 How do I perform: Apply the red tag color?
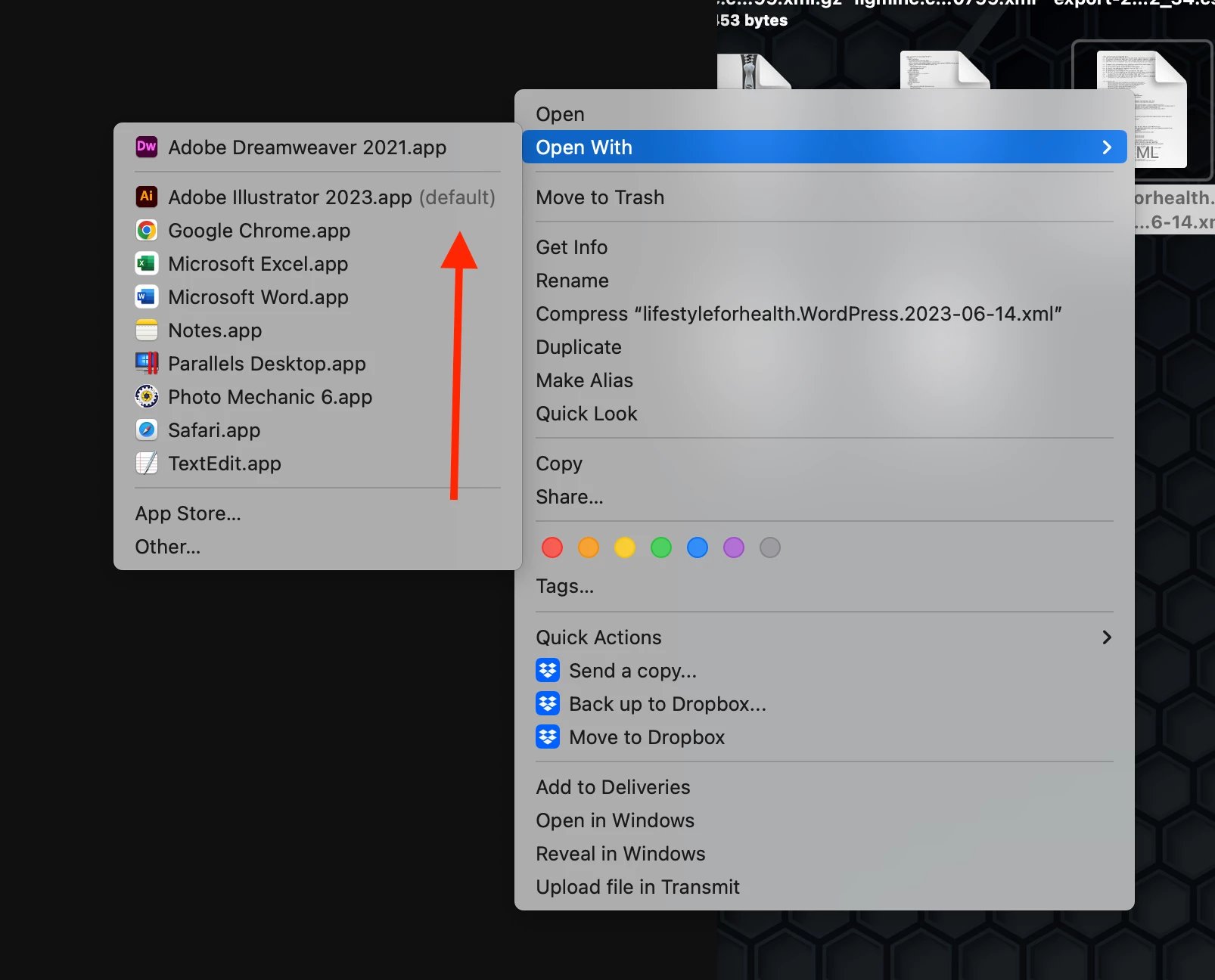tap(552, 547)
